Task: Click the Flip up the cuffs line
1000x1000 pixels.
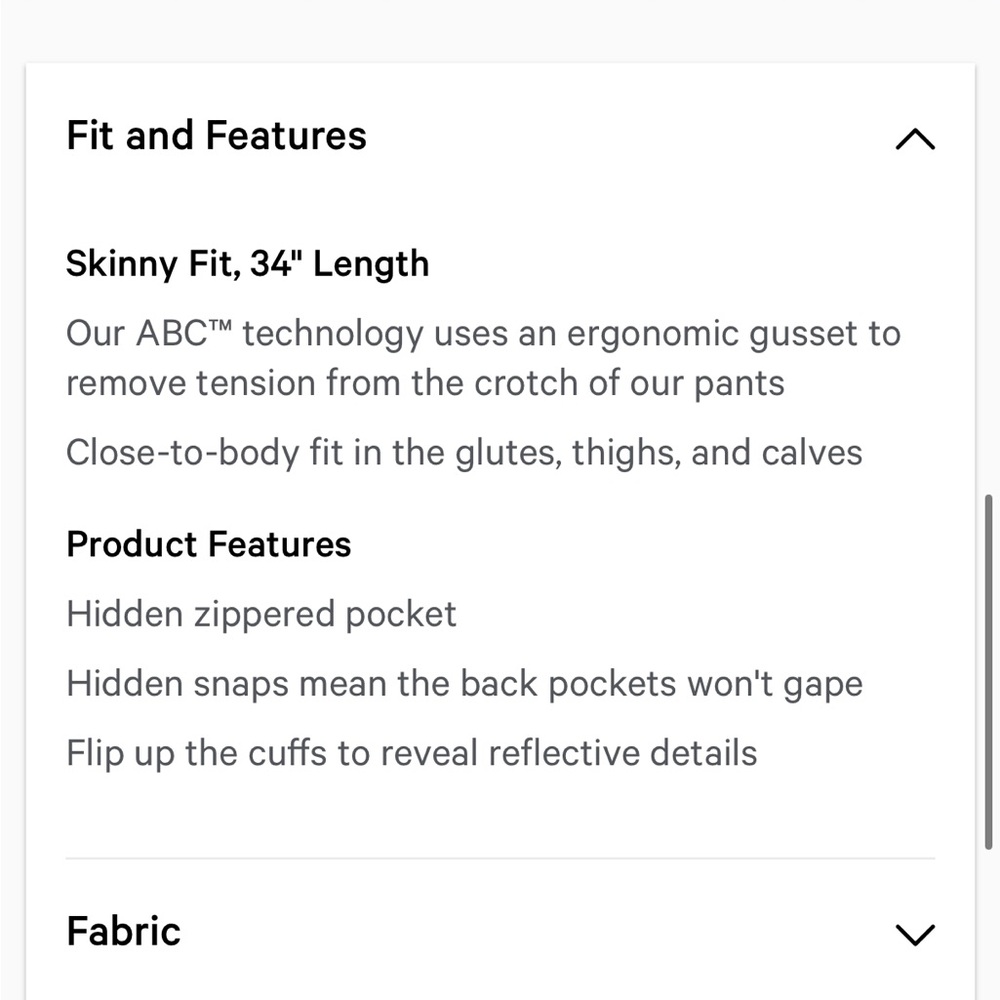Action: tap(412, 753)
